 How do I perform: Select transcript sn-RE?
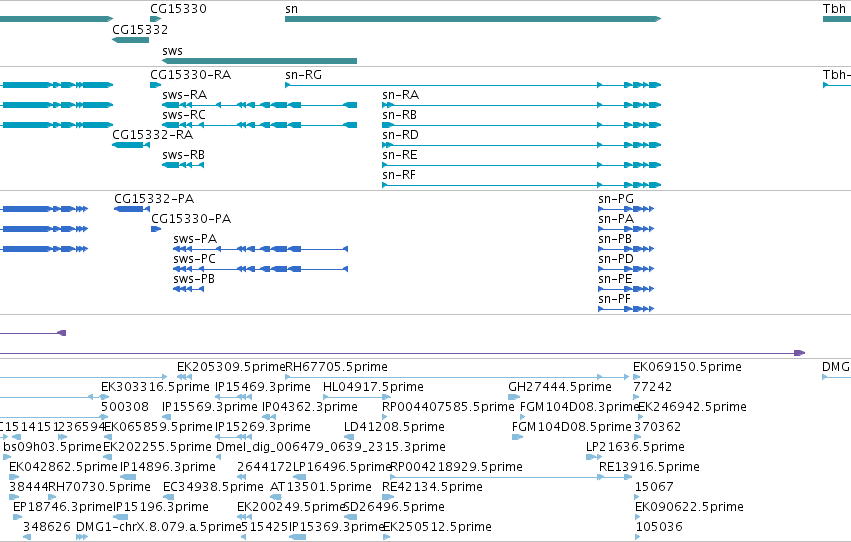click(x=522, y=165)
